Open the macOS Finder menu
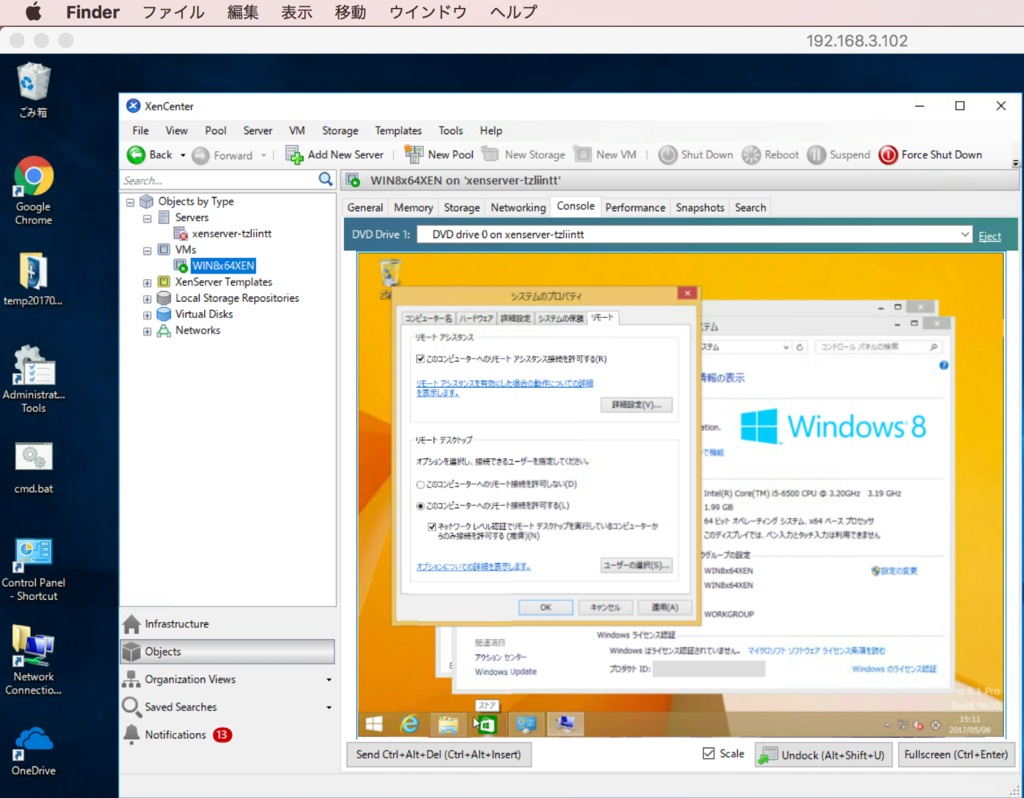The width and height of the screenshot is (1024, 798). tap(93, 12)
